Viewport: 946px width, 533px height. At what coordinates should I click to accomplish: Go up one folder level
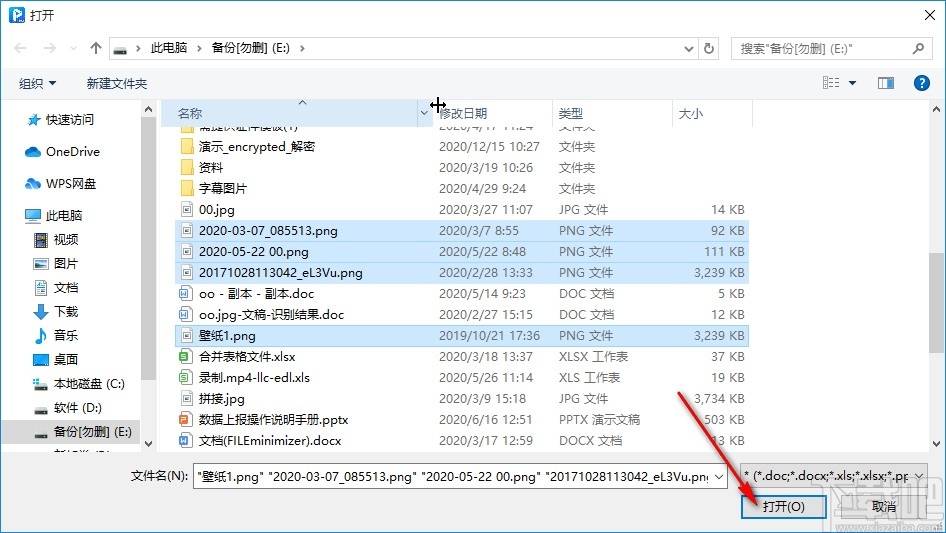(95, 48)
